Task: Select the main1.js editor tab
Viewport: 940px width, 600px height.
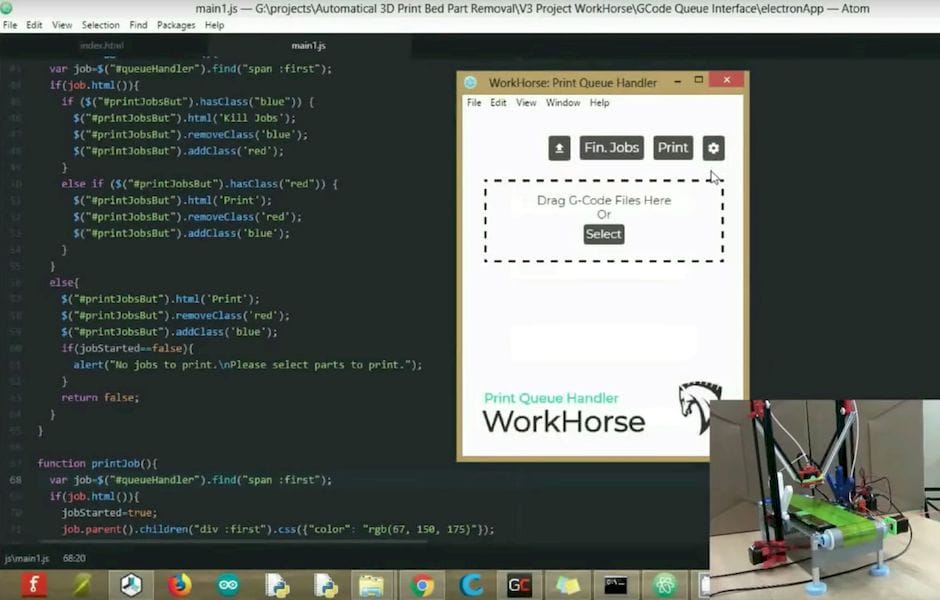Action: pos(308,46)
